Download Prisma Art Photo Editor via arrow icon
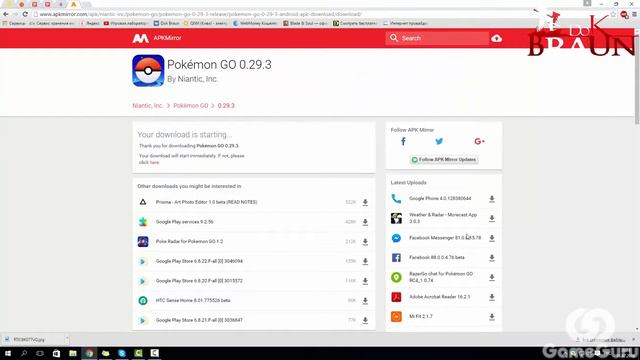 point(365,202)
